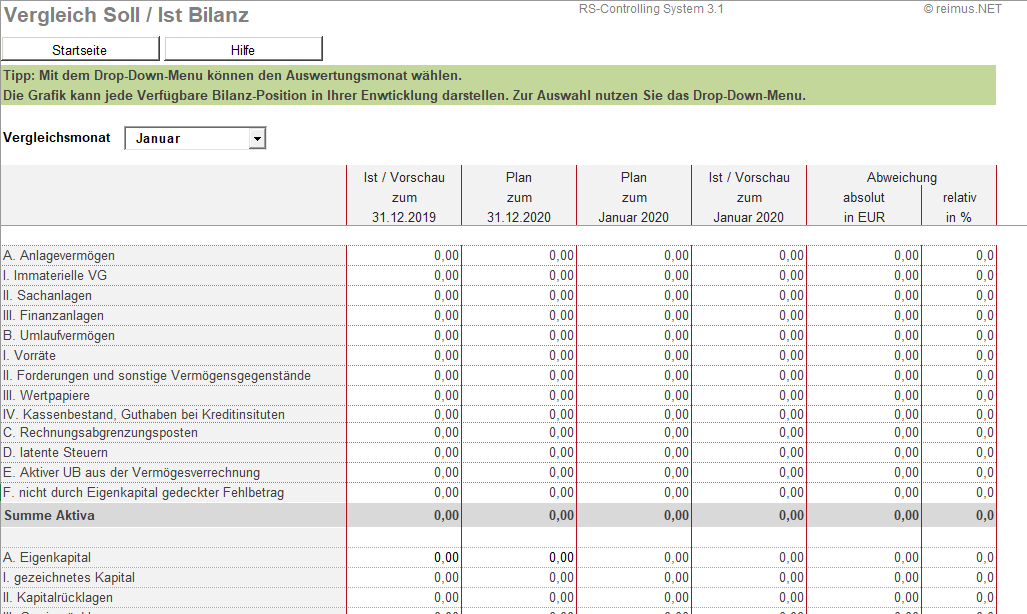Viewport: 1027px width, 614px height.
Task: Select the 'relativ in %' column header
Action: pyautogui.click(x=959, y=207)
